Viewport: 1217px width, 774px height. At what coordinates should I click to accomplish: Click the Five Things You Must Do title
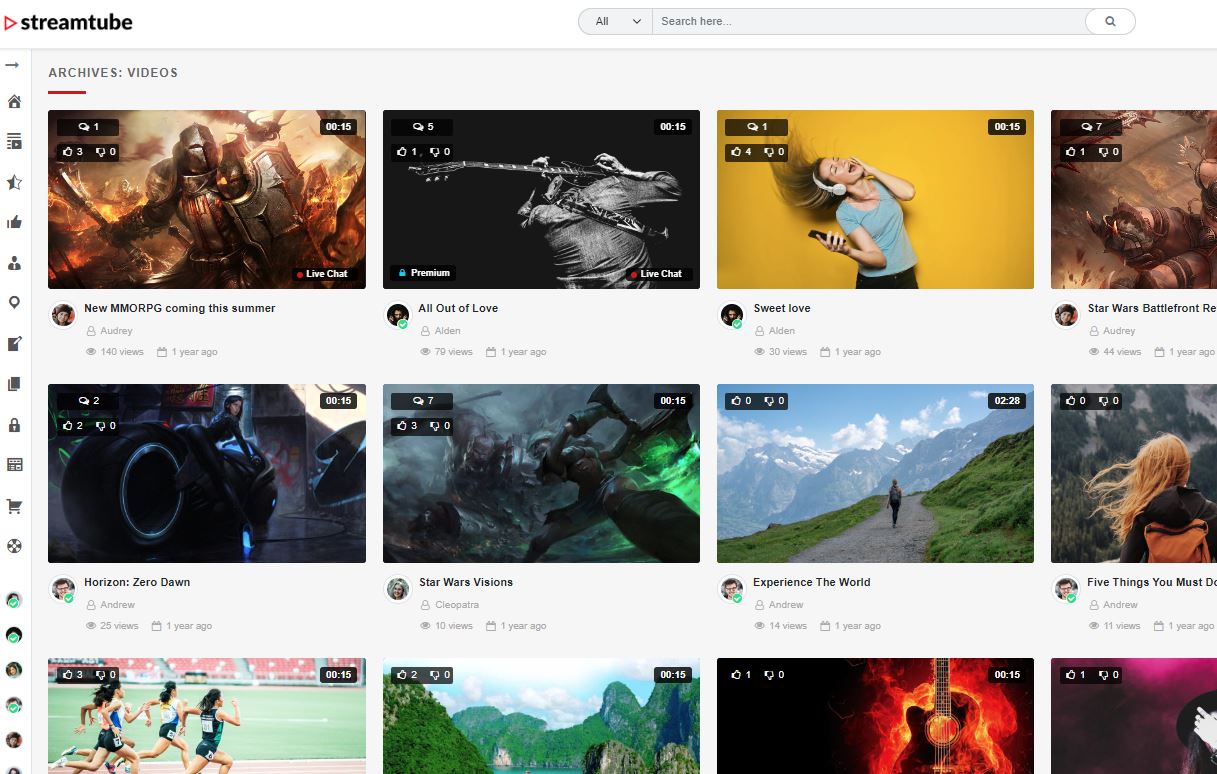point(1152,582)
